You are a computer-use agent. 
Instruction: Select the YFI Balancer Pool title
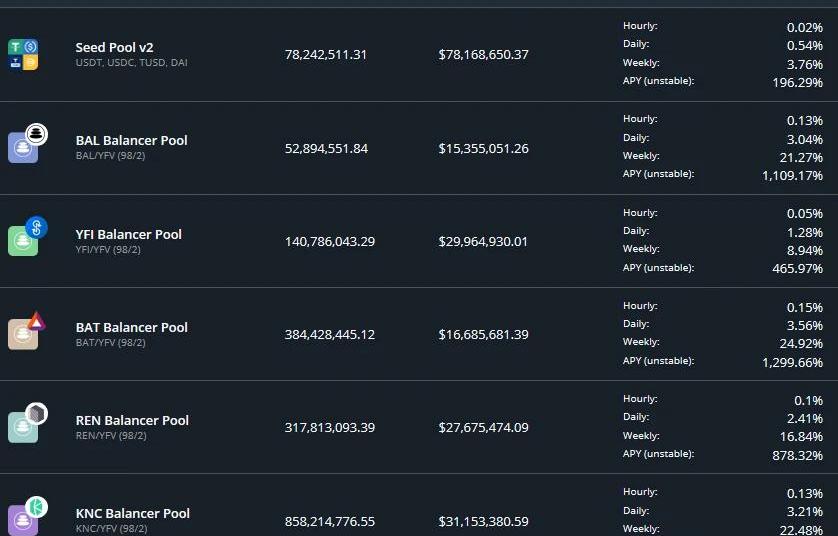(129, 234)
